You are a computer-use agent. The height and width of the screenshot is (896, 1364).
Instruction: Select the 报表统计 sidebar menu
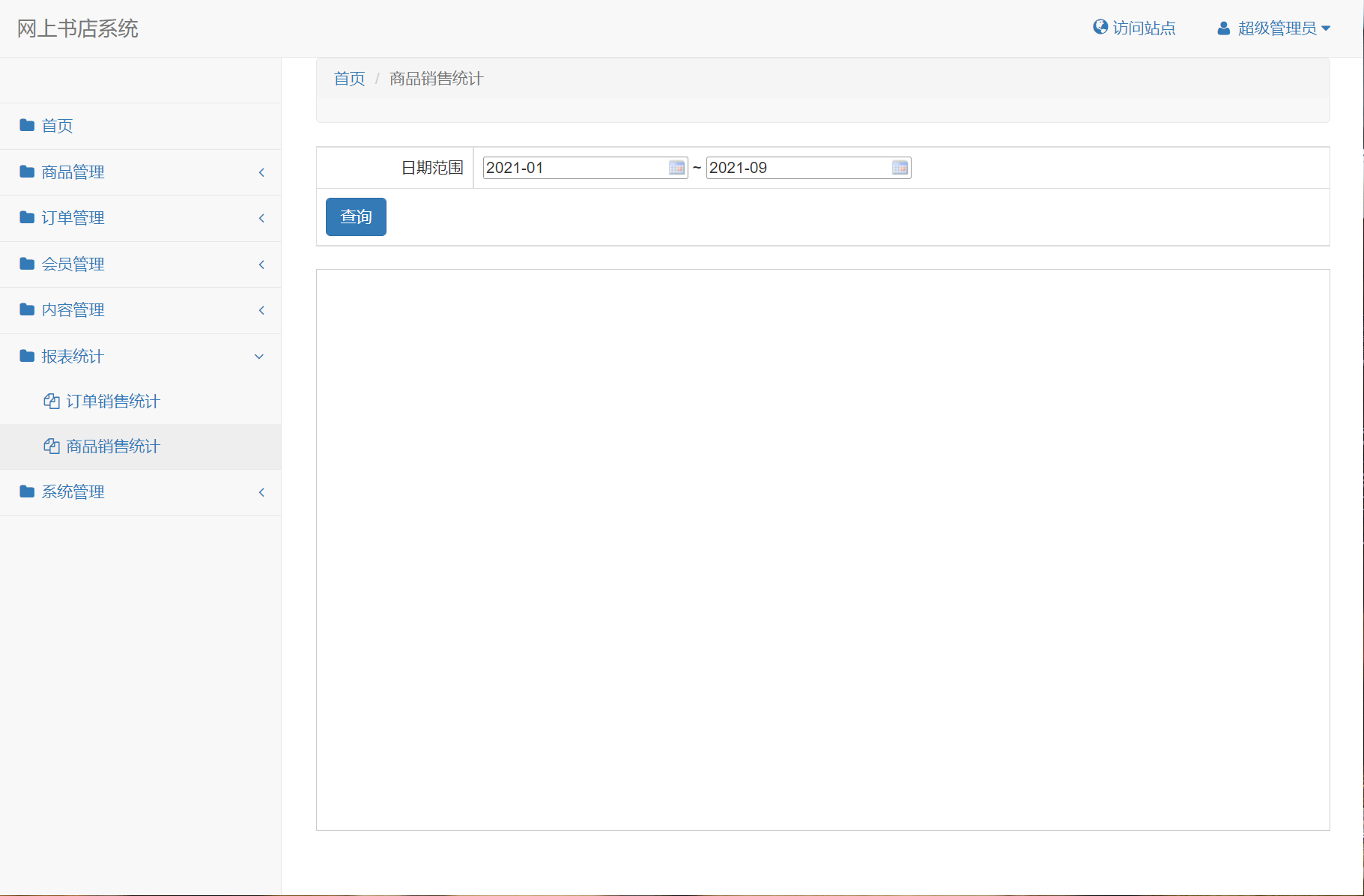tap(141, 357)
